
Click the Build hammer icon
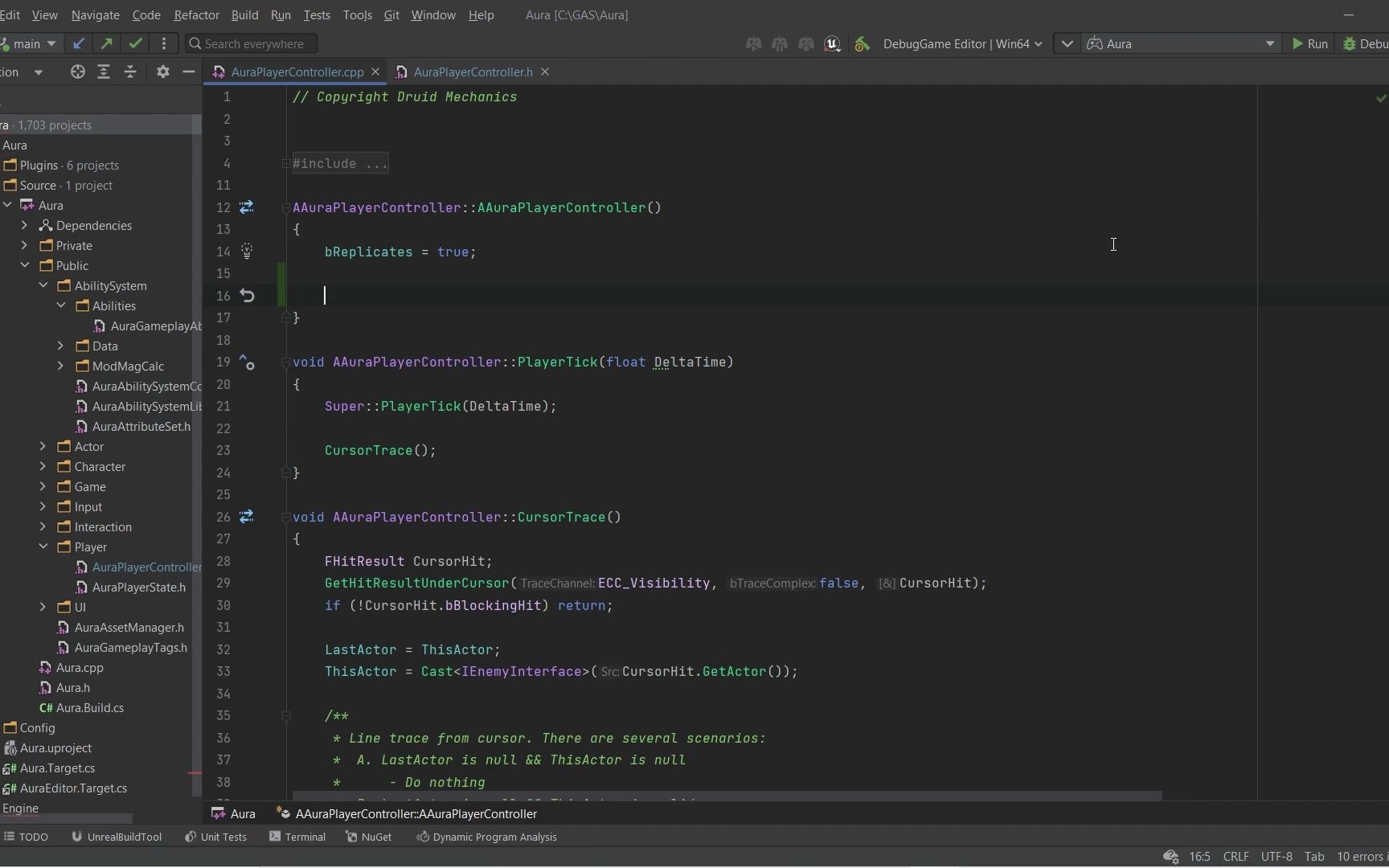tap(862, 44)
